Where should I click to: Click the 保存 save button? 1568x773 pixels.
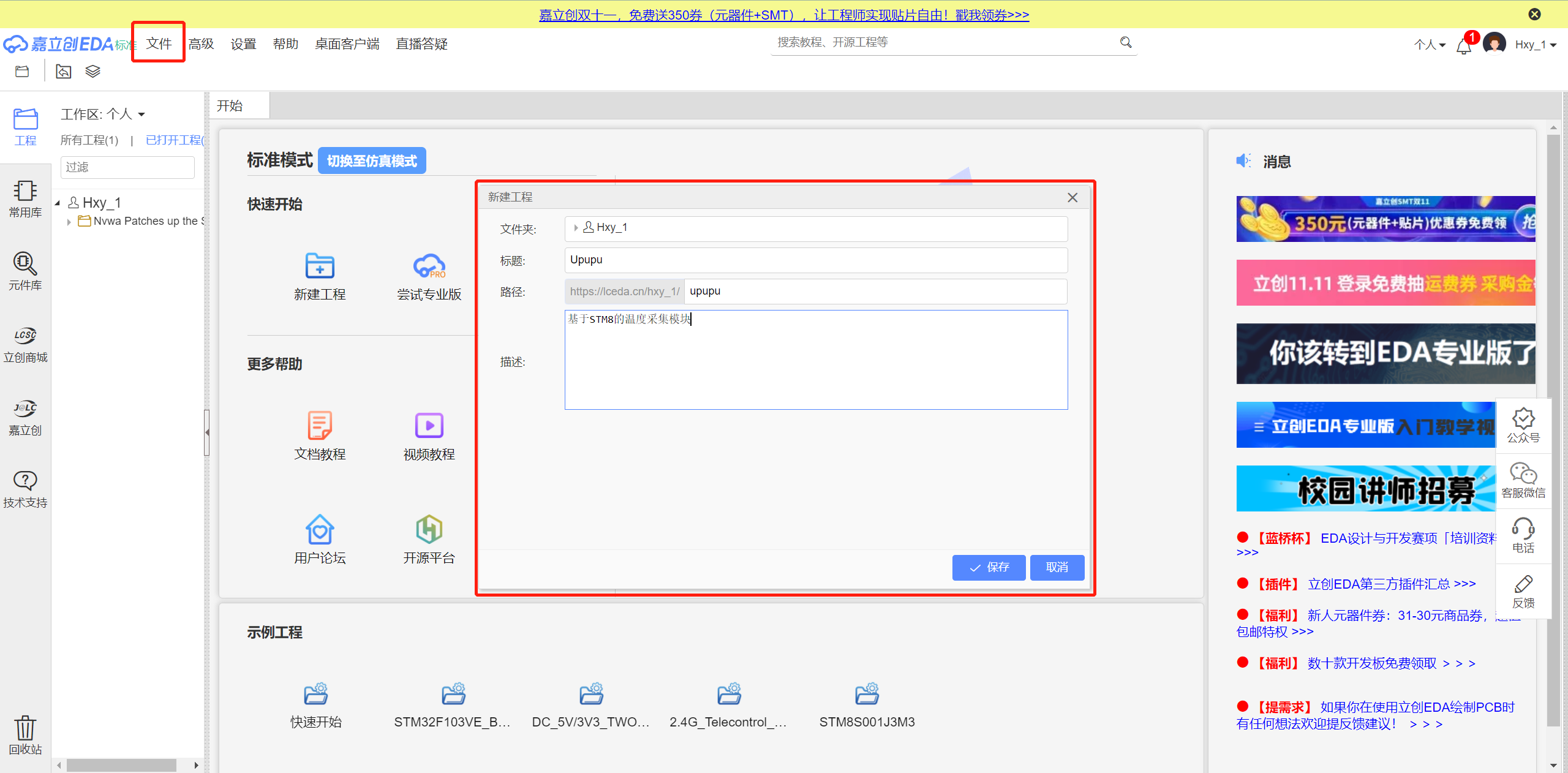click(x=989, y=567)
